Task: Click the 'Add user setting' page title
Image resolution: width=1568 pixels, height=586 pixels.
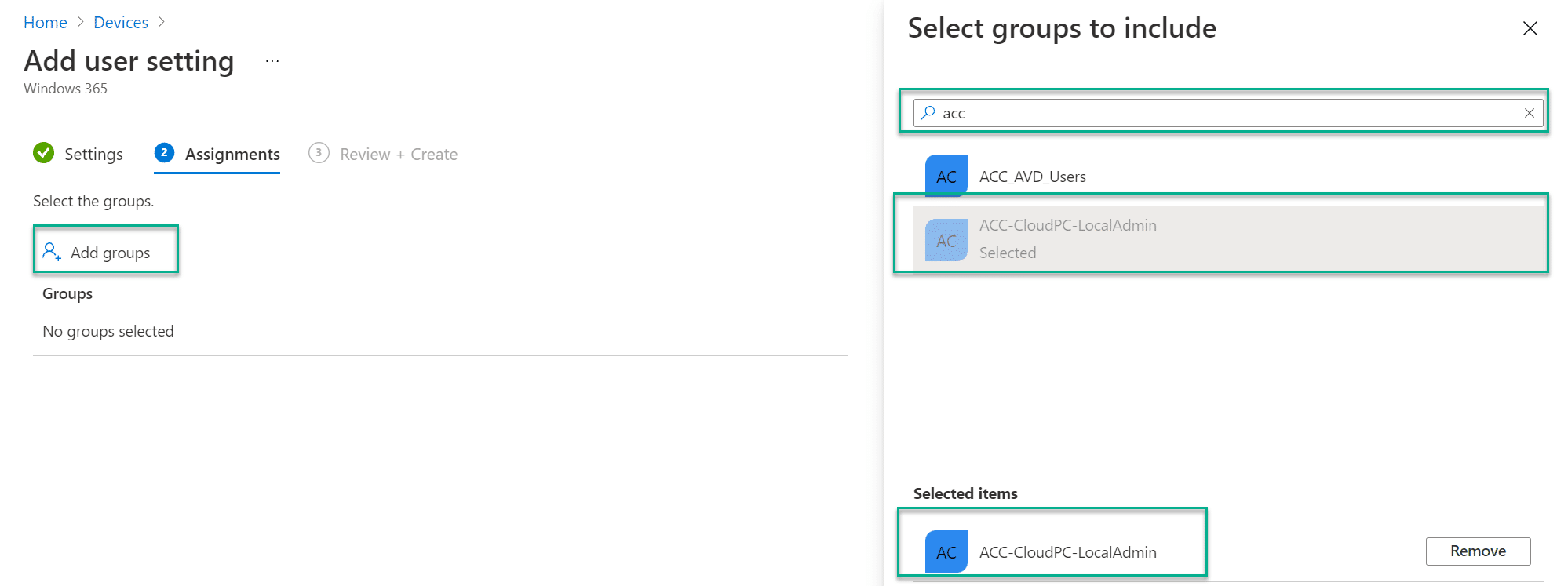Action: (129, 61)
